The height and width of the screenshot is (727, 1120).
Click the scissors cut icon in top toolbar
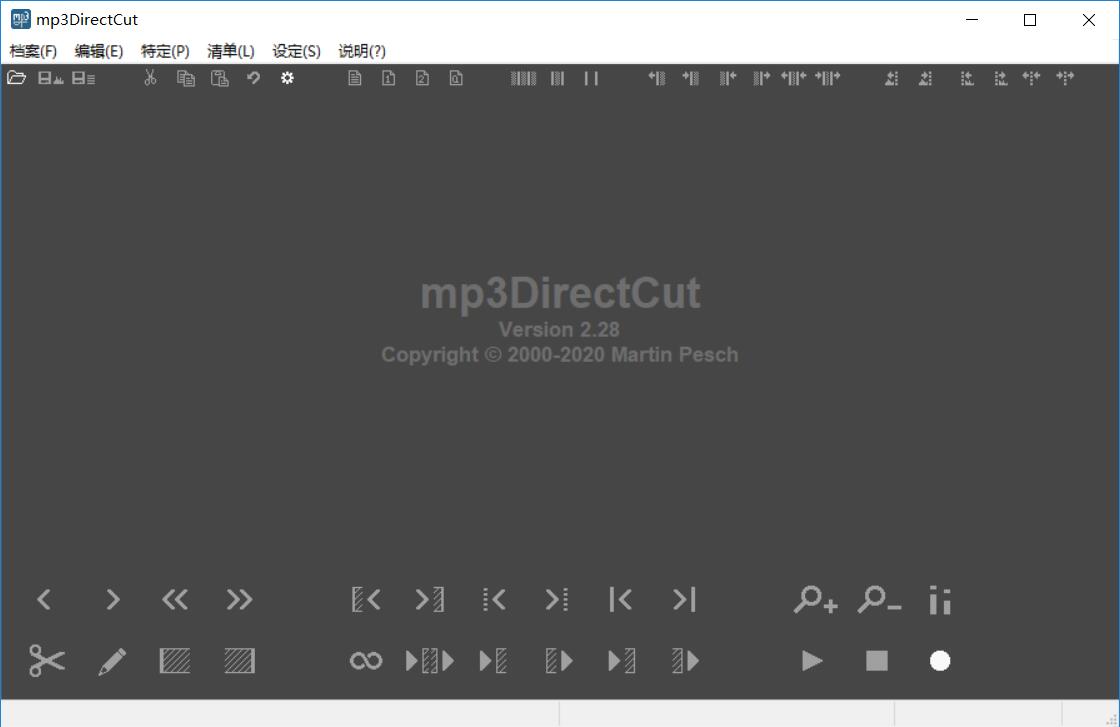pos(150,78)
